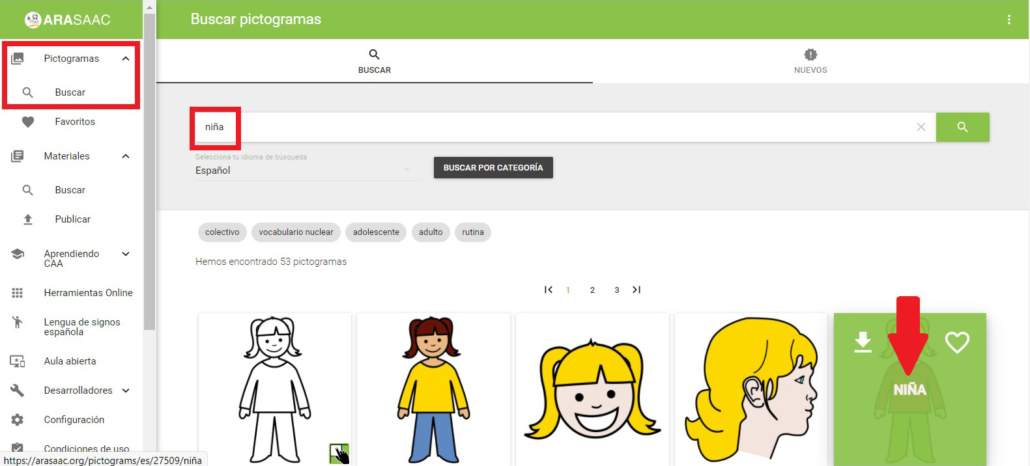Collapse the Materiales sidebar section
Screen dimensions: 1030x466
click(x=125, y=156)
